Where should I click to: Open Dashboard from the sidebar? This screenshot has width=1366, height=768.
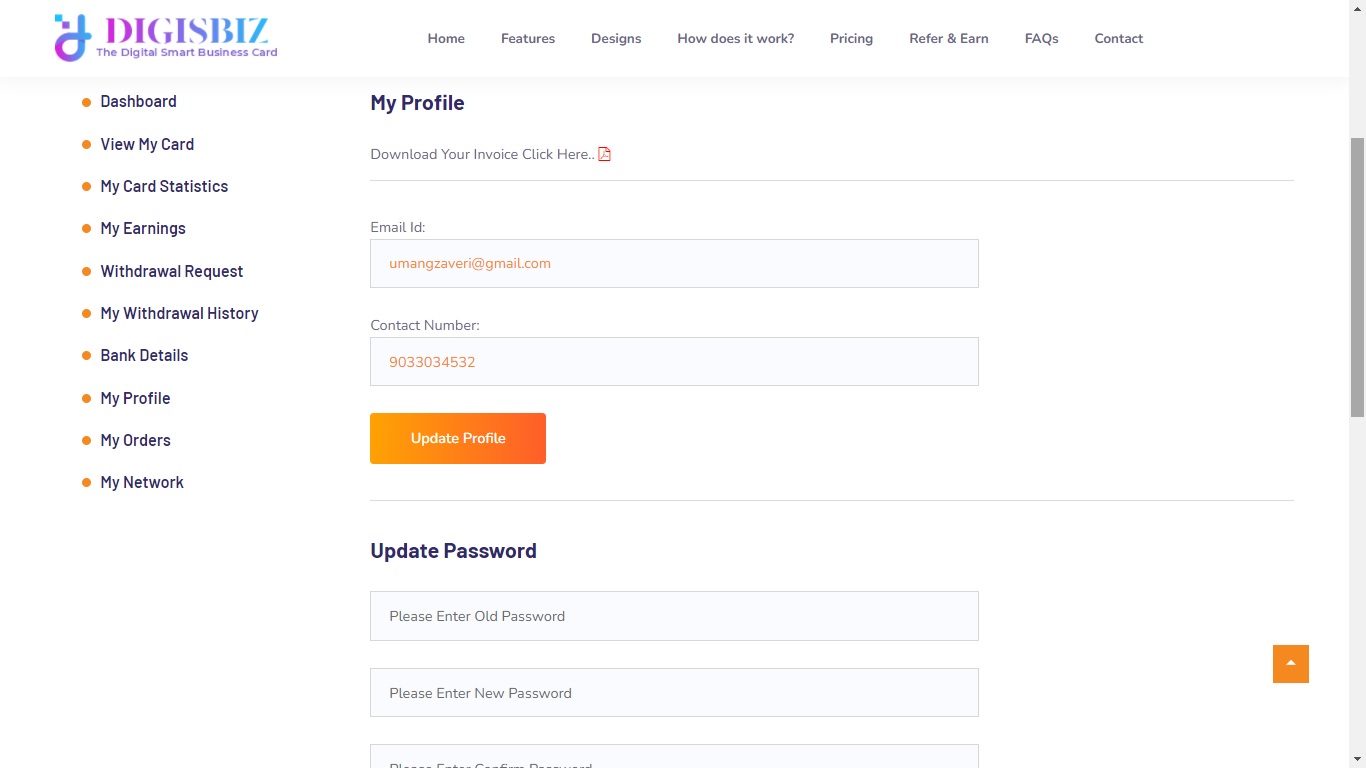point(138,102)
